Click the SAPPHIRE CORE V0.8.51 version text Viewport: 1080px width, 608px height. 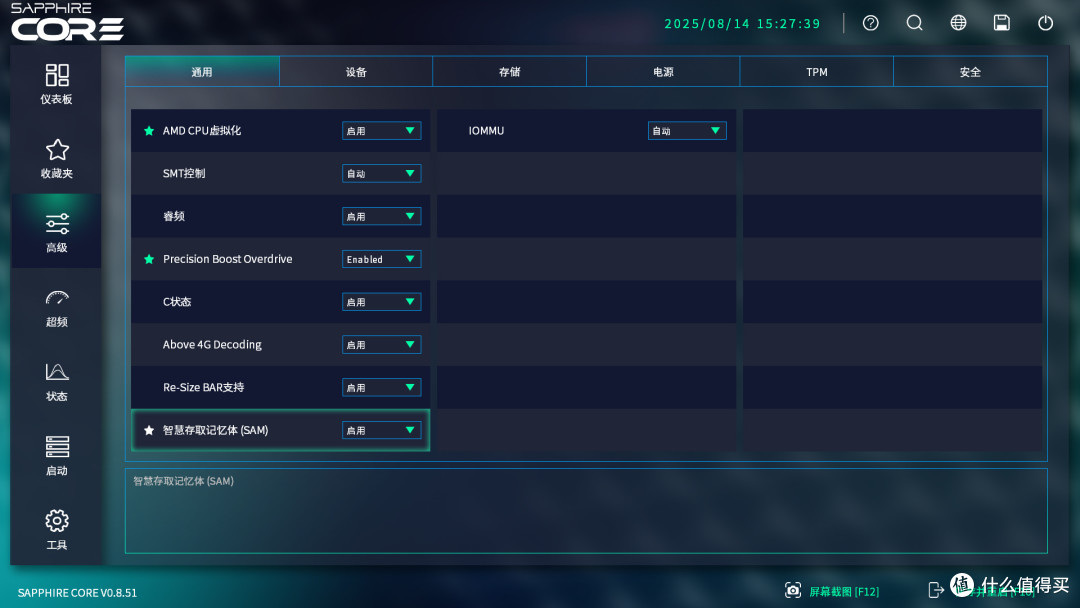pyautogui.click(x=77, y=593)
